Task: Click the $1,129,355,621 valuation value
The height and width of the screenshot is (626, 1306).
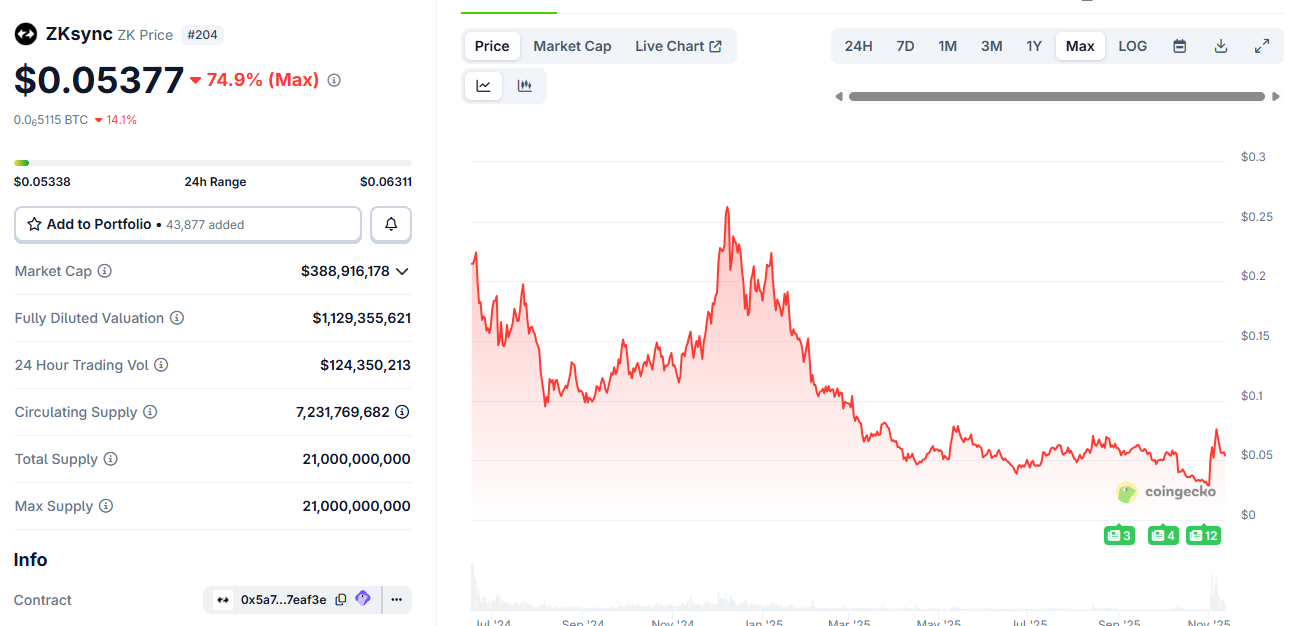Action: [x=362, y=318]
